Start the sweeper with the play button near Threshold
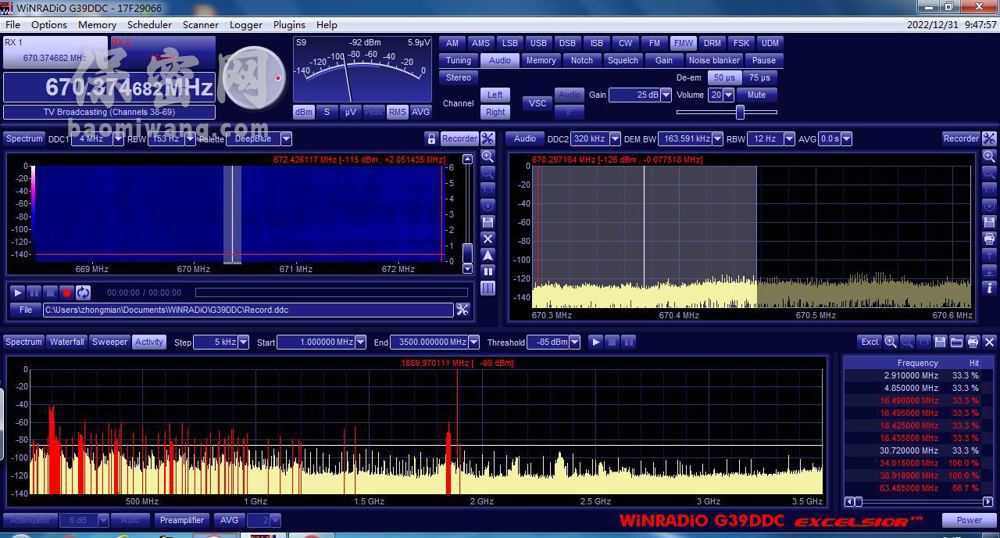This screenshot has height=538, width=1000. 596,342
